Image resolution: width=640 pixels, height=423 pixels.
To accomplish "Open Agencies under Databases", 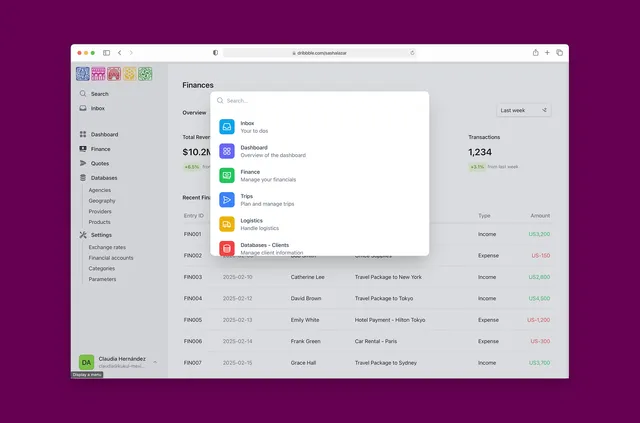I will [100, 190].
